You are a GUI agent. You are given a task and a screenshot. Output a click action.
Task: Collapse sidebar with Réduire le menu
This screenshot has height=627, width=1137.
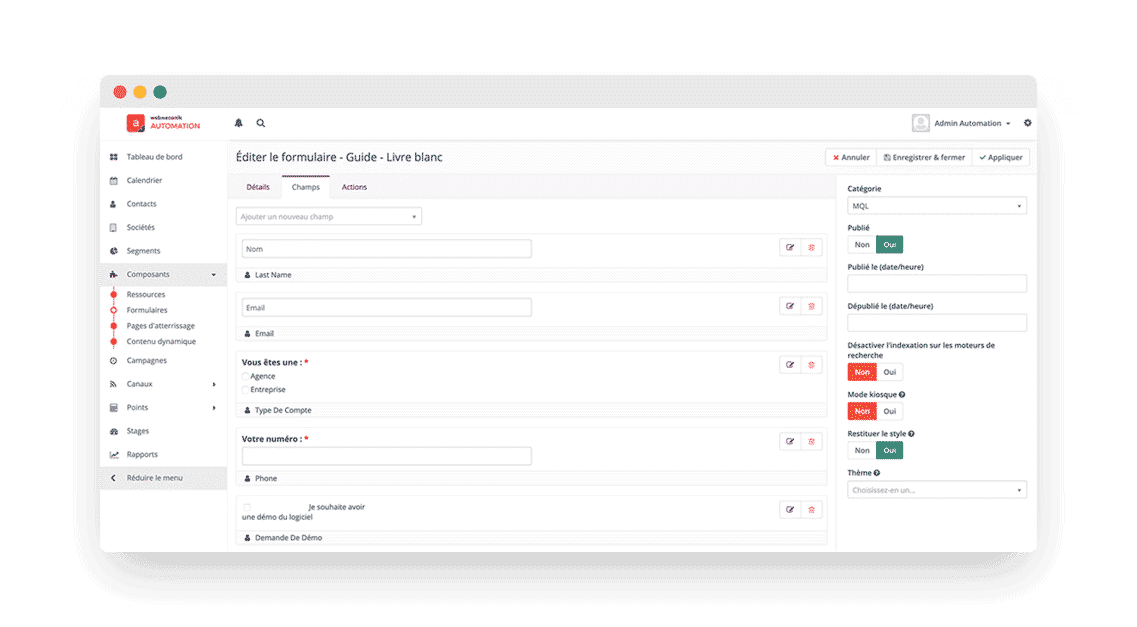163,478
